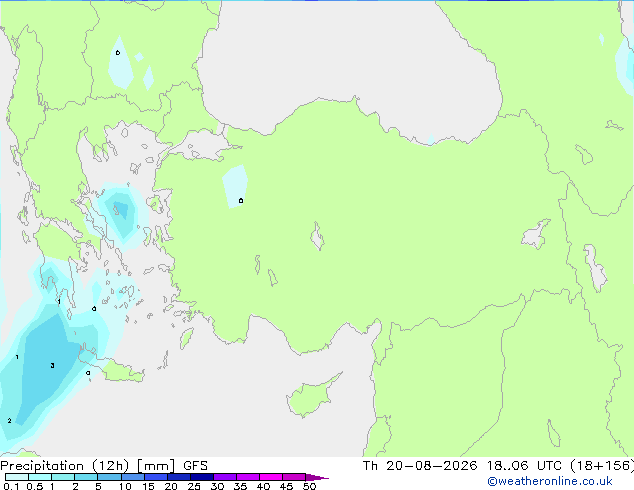The image size is (634, 490).
Task: Click the '3' precipitation value on map
Action: coord(52,365)
